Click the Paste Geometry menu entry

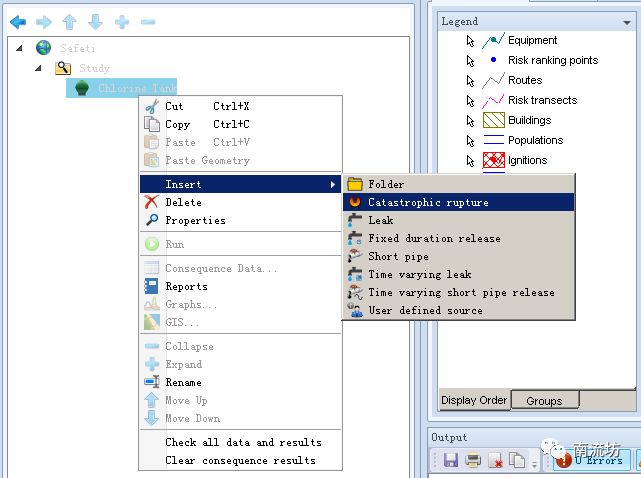(x=240, y=160)
